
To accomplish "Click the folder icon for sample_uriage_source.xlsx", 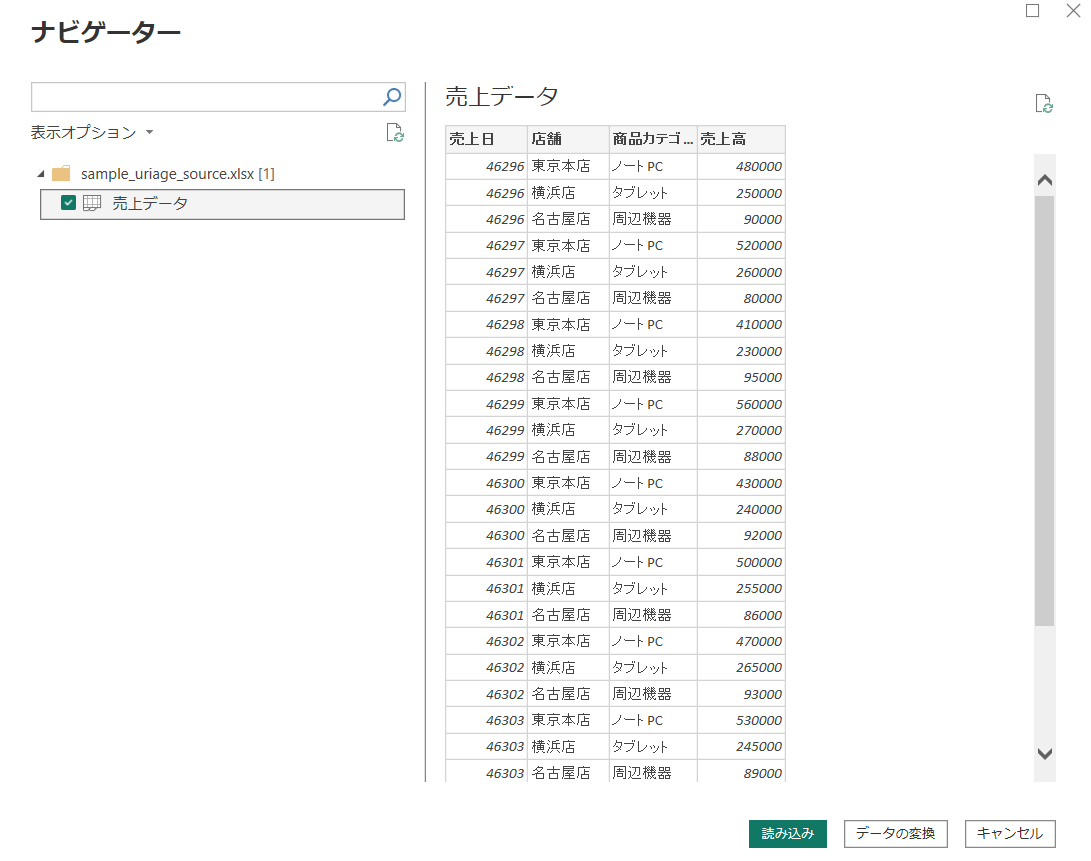I will coord(61,173).
